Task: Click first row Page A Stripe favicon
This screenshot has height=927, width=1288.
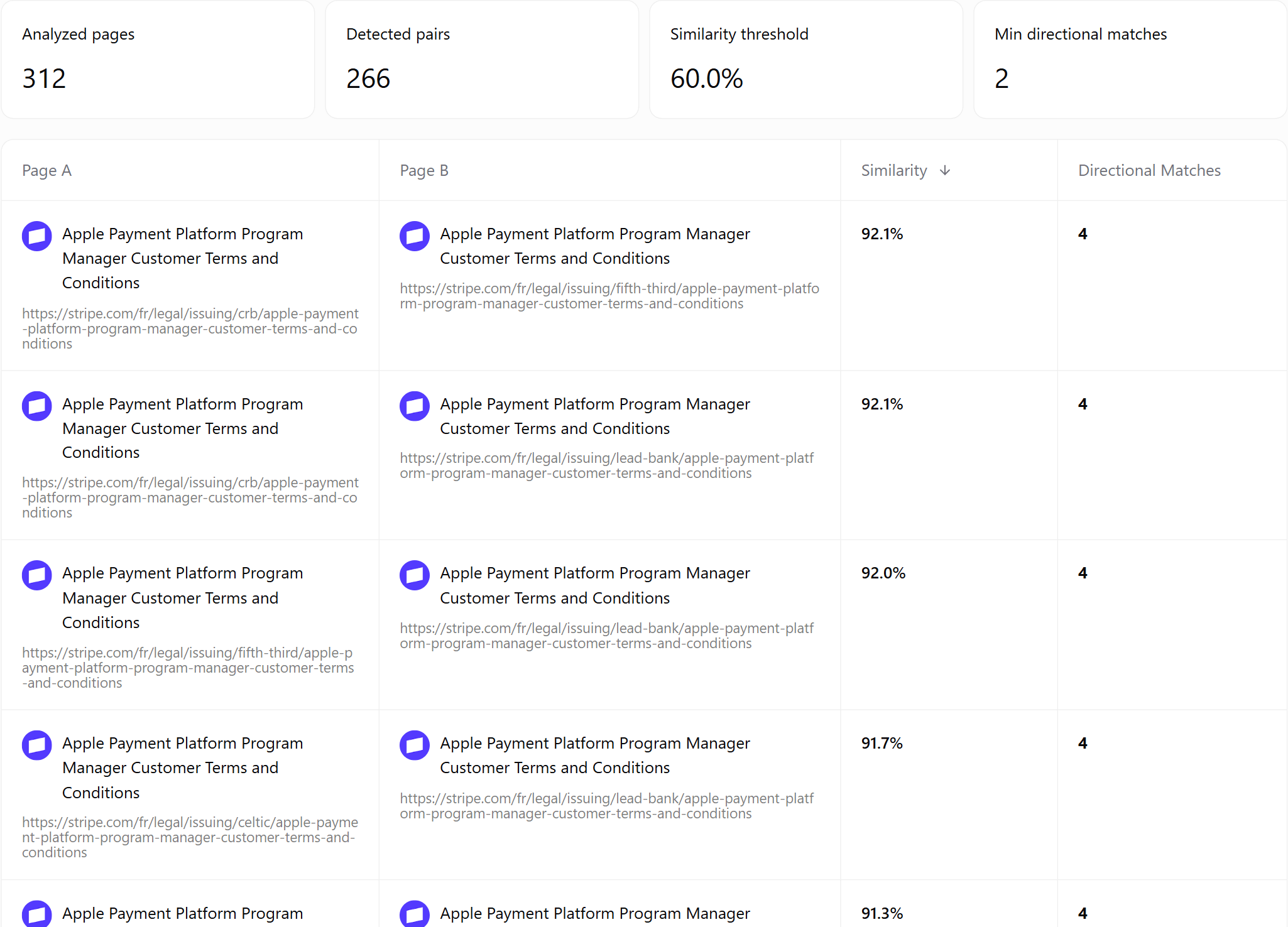Action: (37, 236)
